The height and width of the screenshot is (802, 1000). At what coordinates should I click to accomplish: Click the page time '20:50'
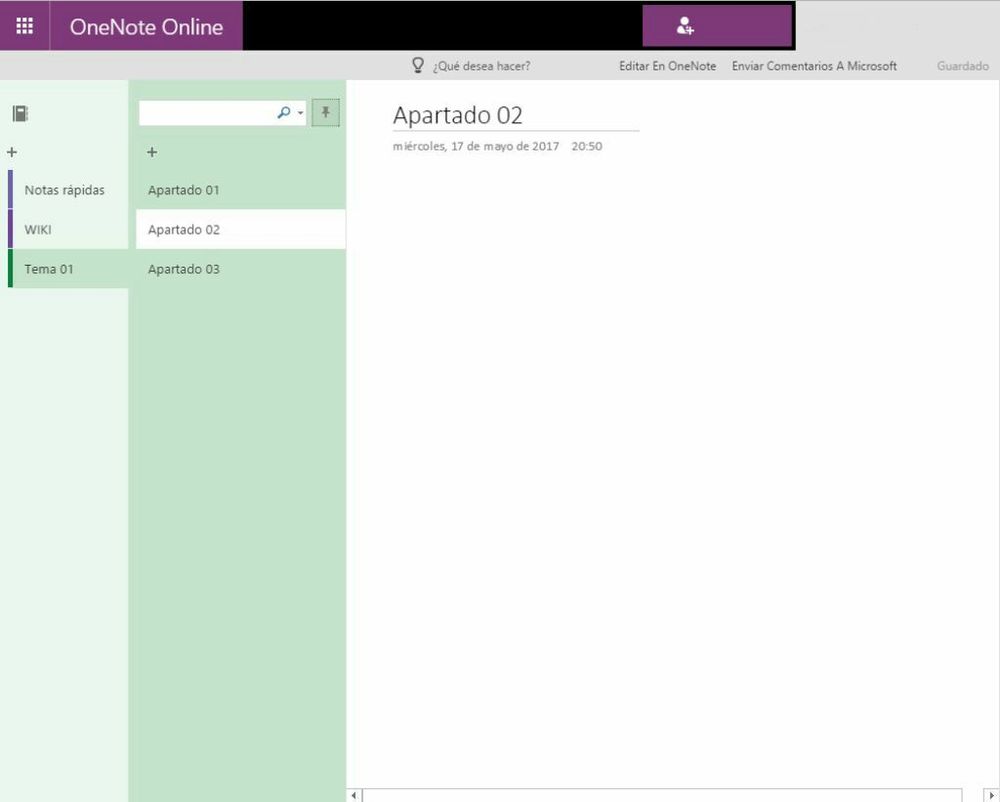tap(587, 146)
